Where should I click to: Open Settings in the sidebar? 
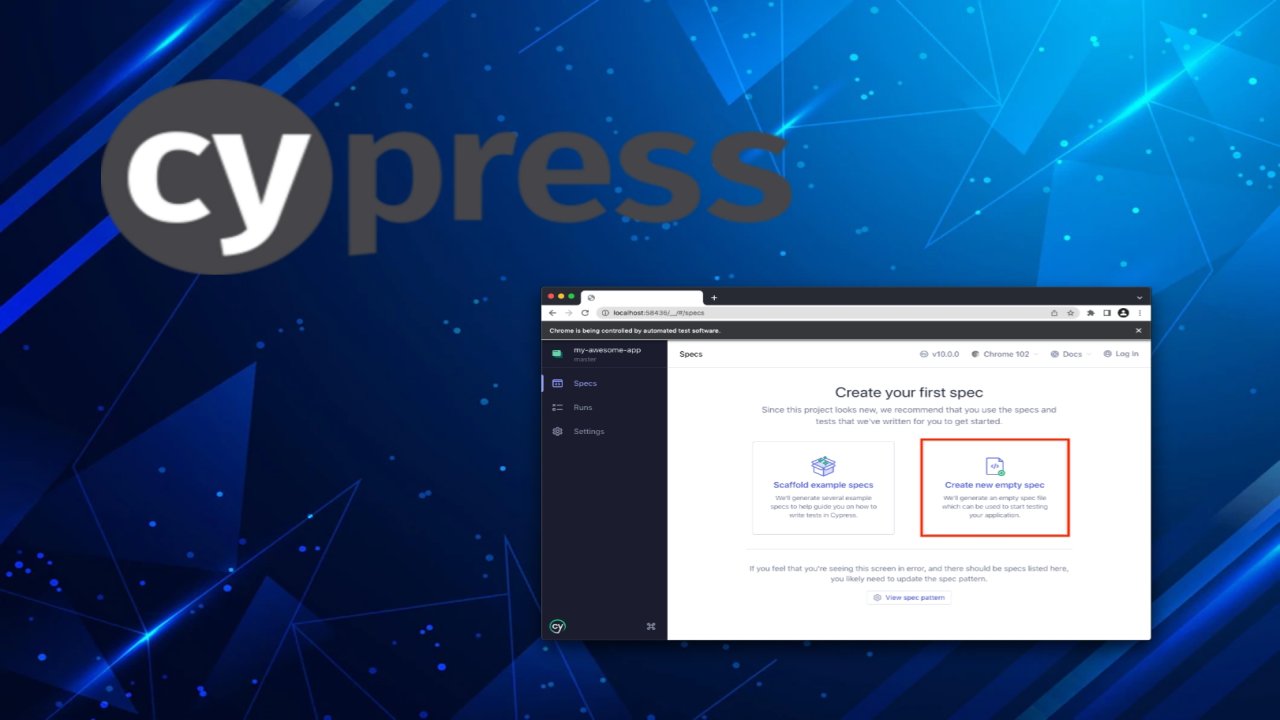point(604,431)
